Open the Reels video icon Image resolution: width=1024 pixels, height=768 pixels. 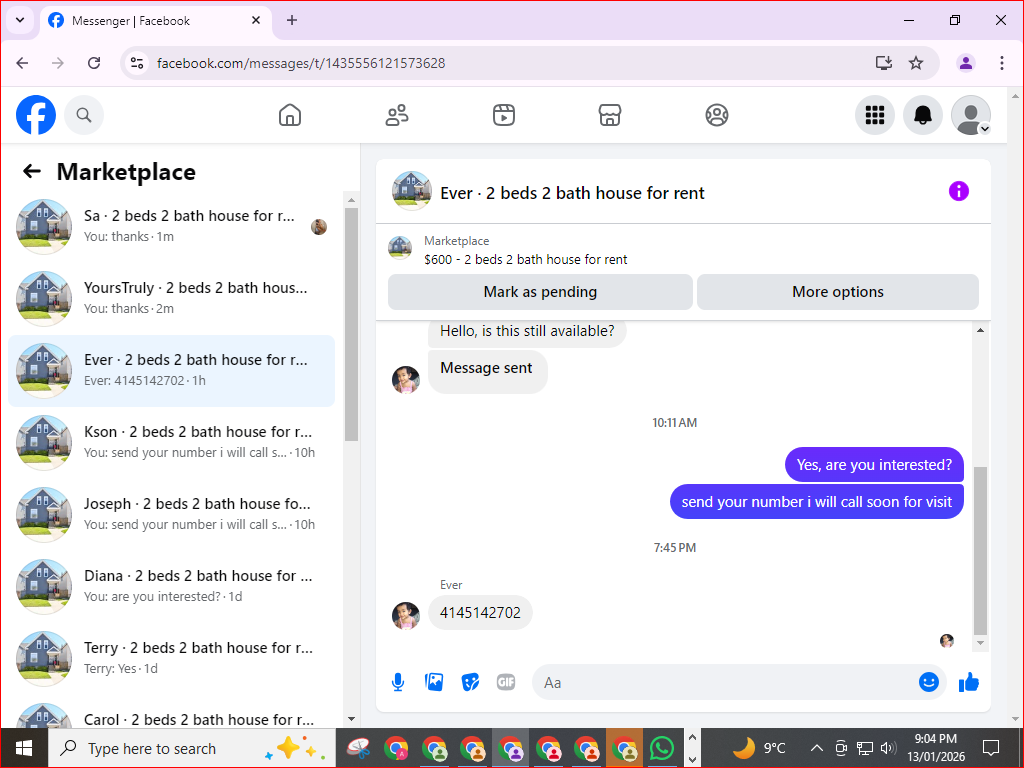[504, 115]
